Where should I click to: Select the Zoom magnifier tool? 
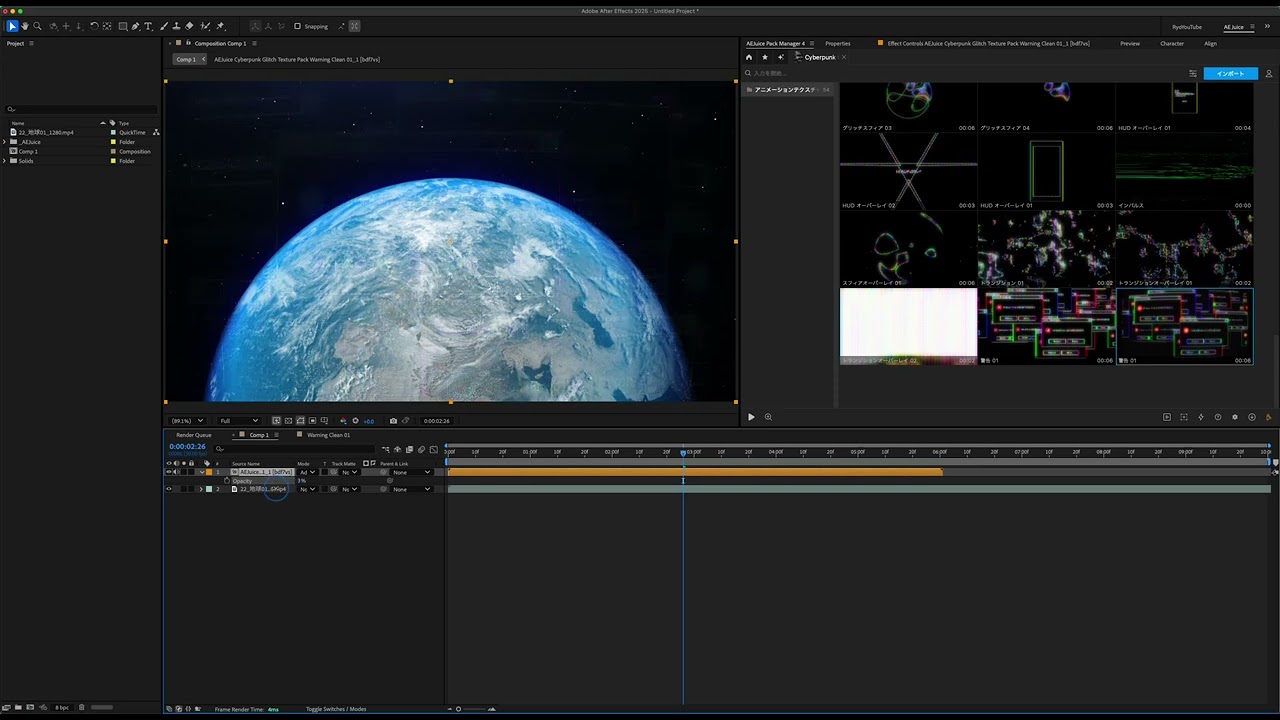tap(37, 26)
